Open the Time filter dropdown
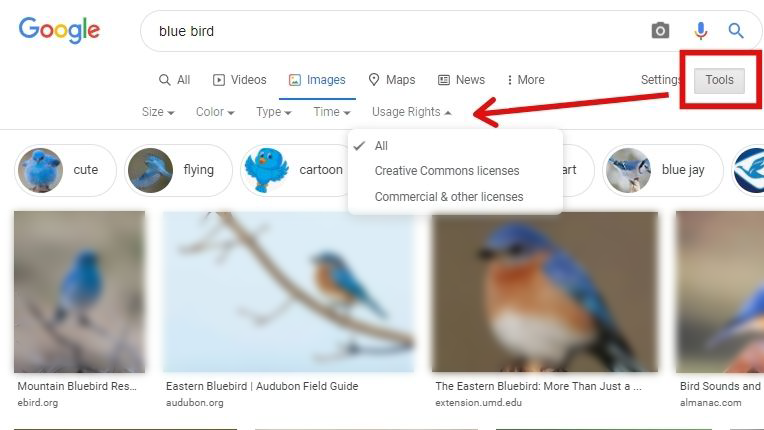Screen dimensions: 764x430 pos(332,112)
